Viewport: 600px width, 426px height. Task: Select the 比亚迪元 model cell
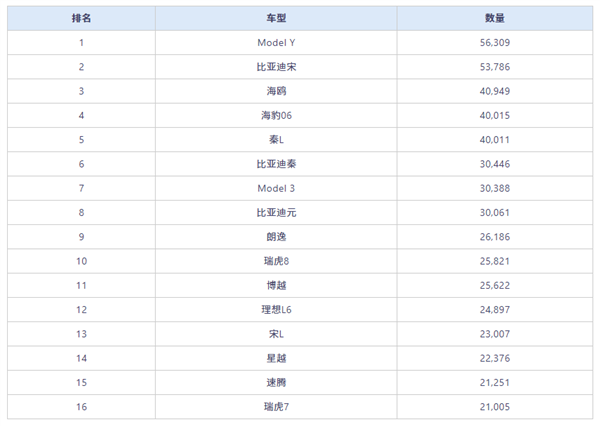point(275,213)
